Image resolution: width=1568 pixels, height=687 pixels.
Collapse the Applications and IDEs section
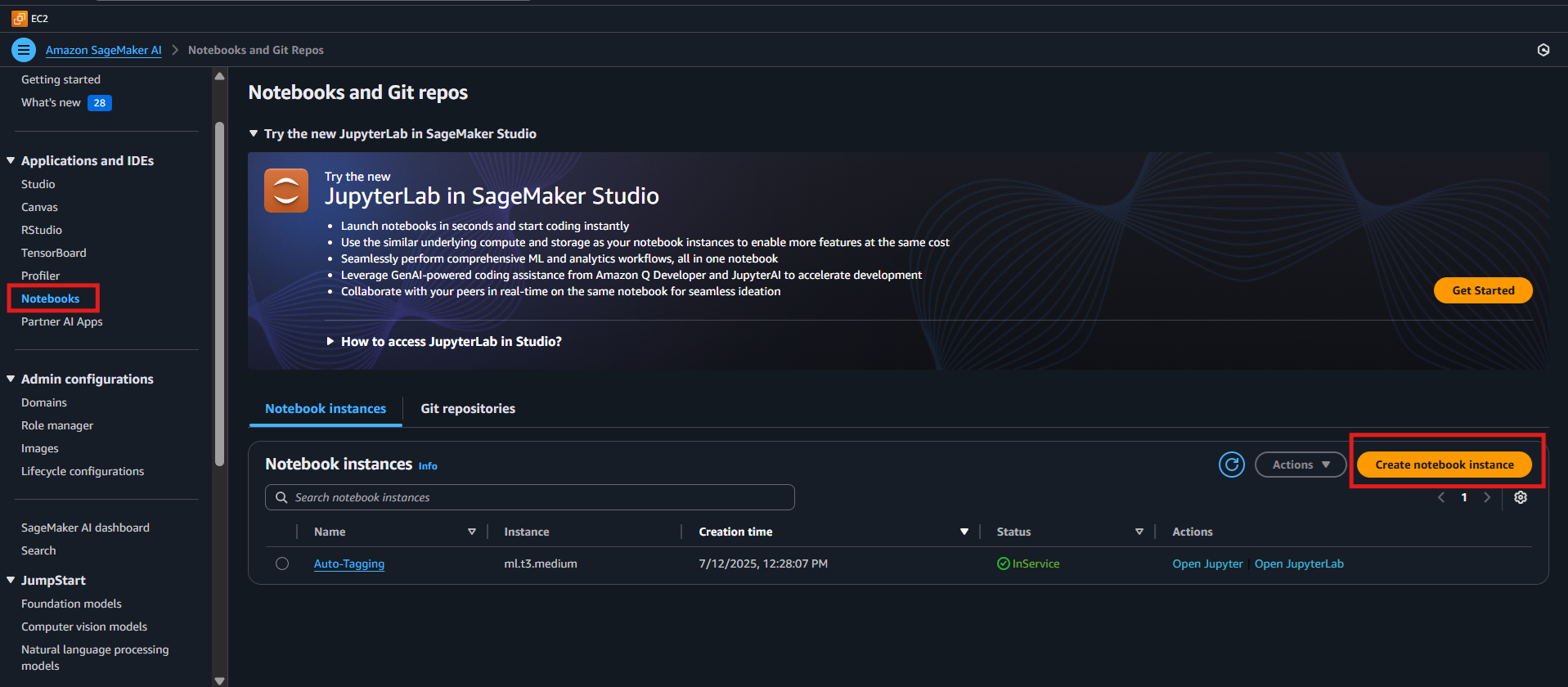click(x=11, y=160)
